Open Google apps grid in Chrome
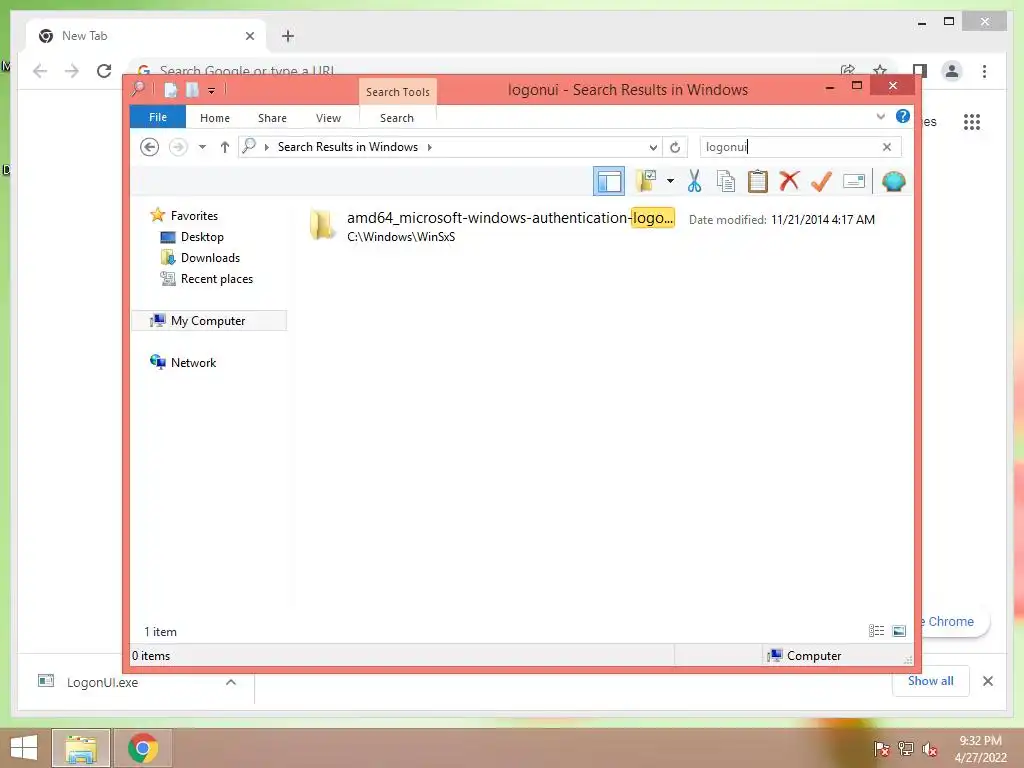This screenshot has width=1024, height=768. [x=972, y=121]
